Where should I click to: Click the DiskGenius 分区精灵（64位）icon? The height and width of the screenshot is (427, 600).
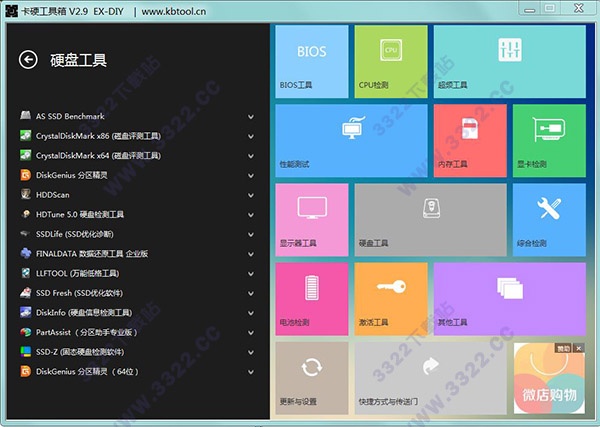click(x=26, y=371)
